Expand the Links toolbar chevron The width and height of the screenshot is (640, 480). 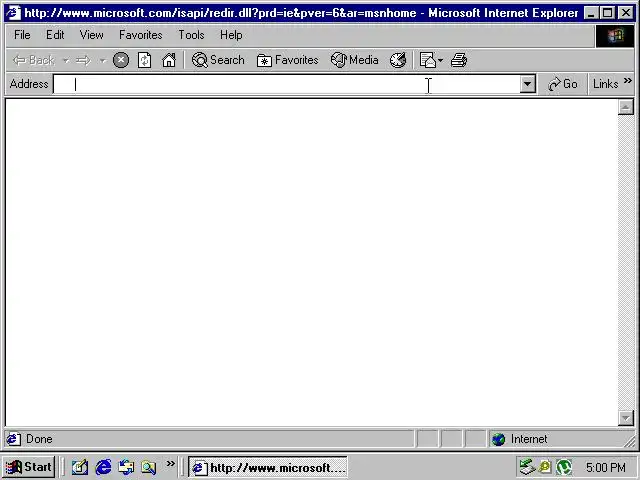(x=628, y=81)
